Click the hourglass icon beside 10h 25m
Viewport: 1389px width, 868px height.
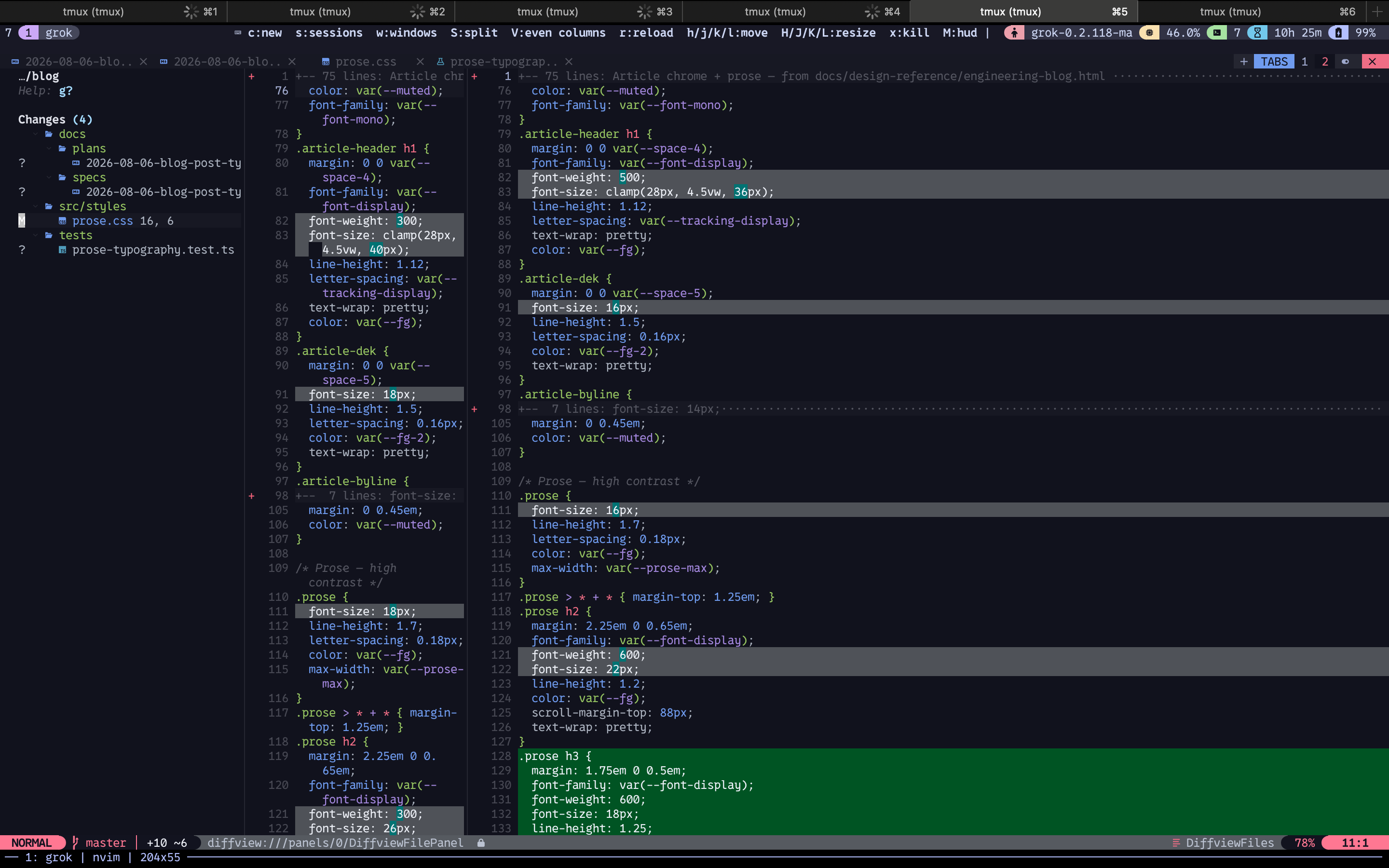tap(1257, 33)
